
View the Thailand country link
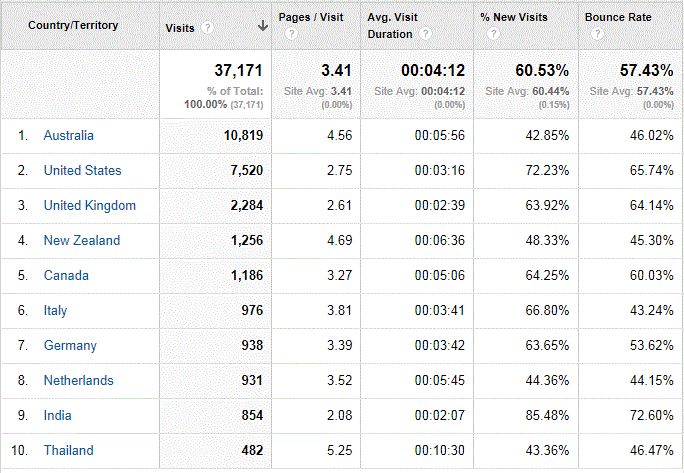click(x=68, y=450)
